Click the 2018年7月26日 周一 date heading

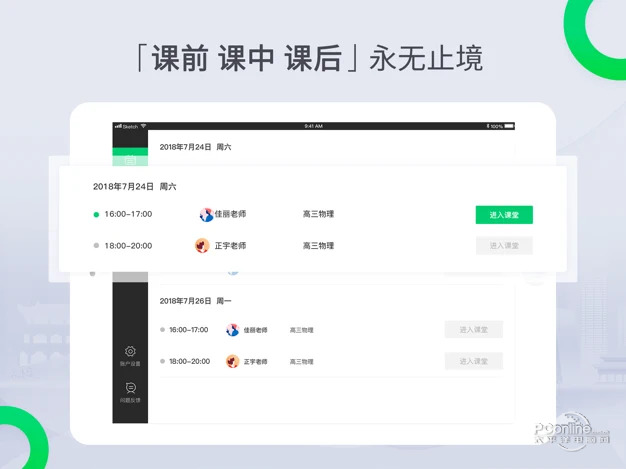coord(194,301)
